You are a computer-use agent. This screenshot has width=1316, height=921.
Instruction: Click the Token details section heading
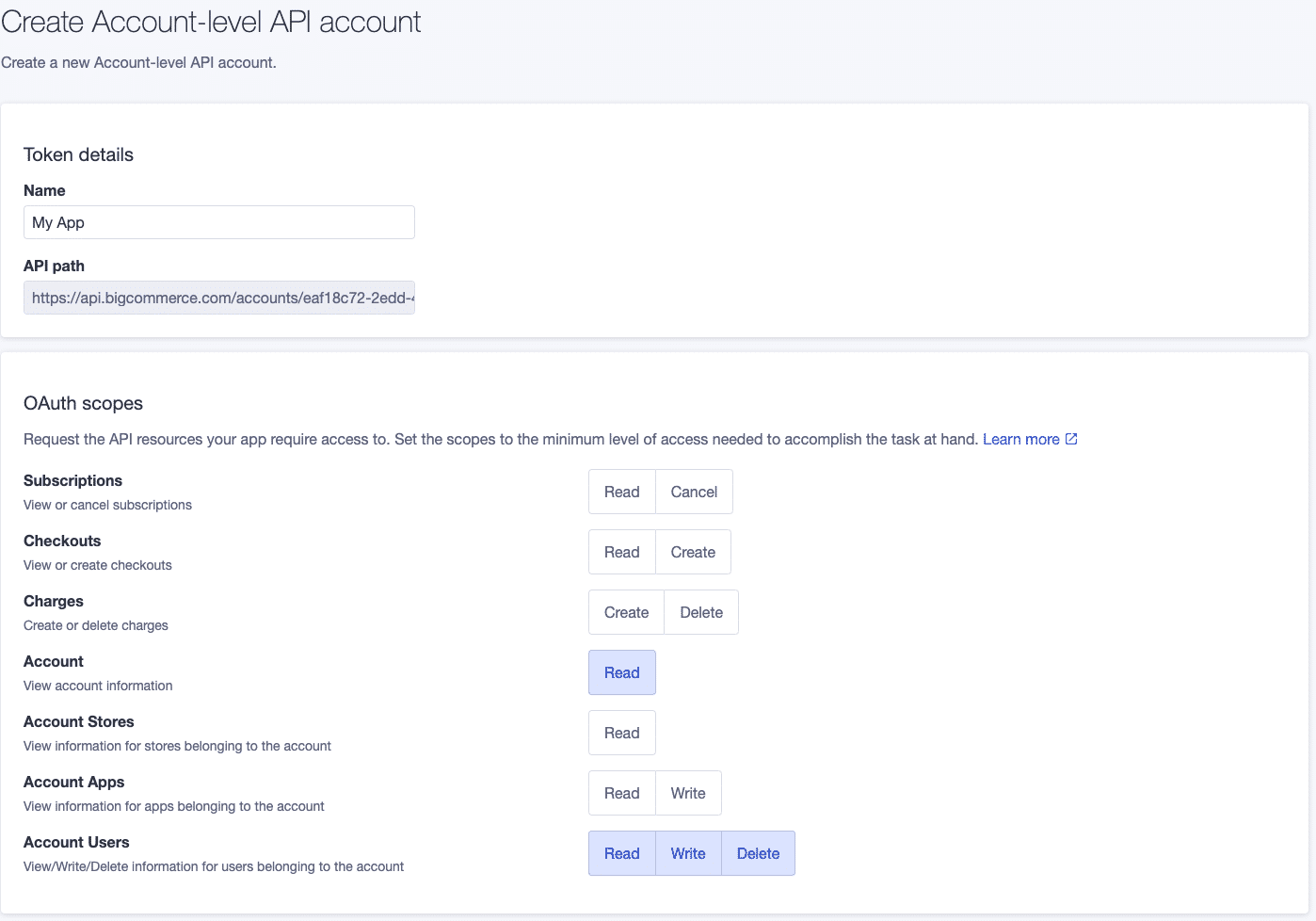(x=78, y=154)
